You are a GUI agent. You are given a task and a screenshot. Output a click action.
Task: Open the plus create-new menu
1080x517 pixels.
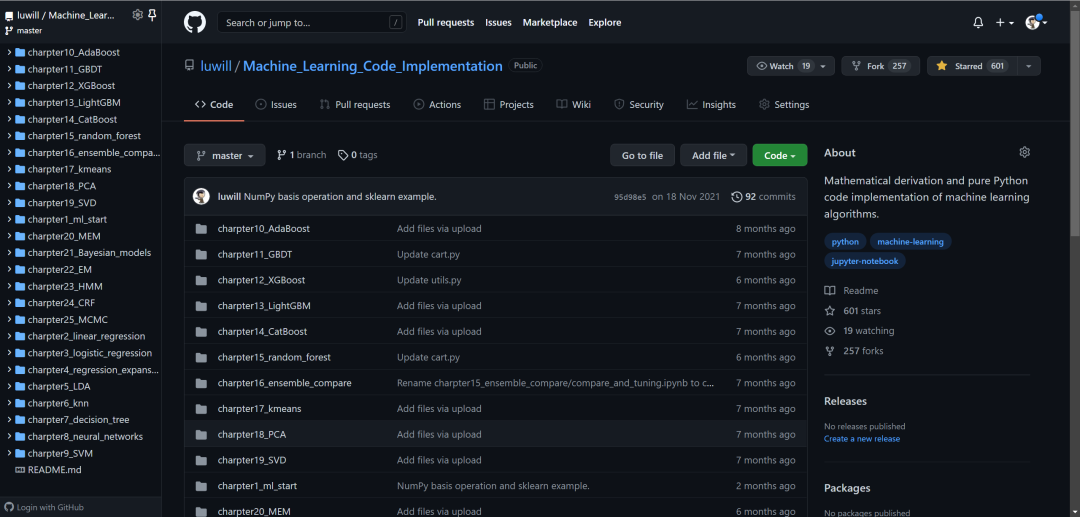click(x=1004, y=23)
